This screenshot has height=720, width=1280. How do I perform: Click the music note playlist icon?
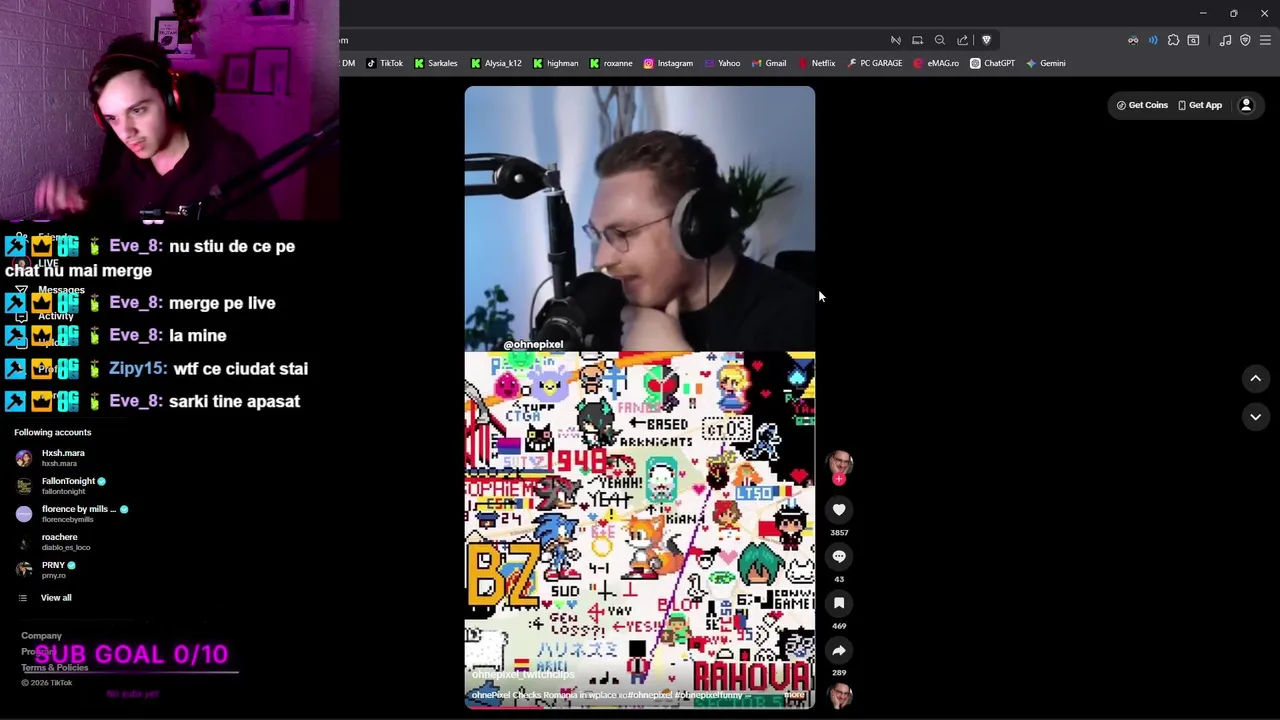click(x=1225, y=40)
